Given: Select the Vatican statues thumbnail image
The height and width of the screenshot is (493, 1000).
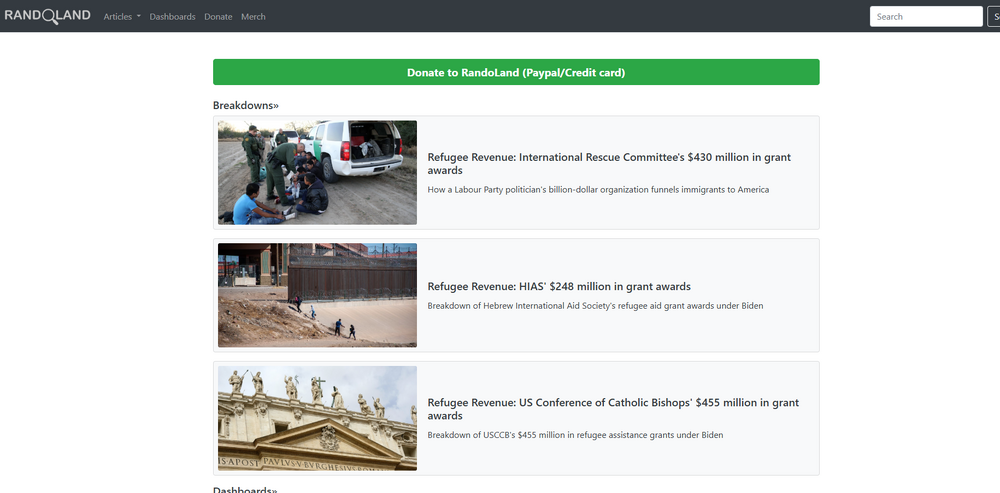Looking at the screenshot, I should 317,418.
